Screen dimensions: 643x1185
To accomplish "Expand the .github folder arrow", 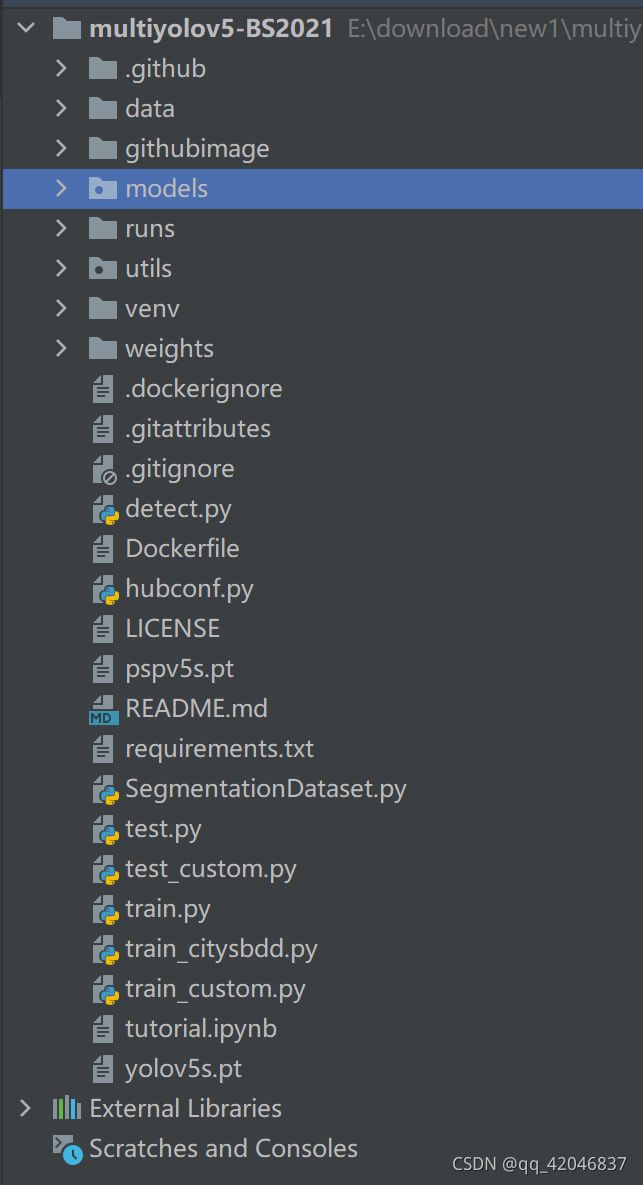I will coord(61,69).
